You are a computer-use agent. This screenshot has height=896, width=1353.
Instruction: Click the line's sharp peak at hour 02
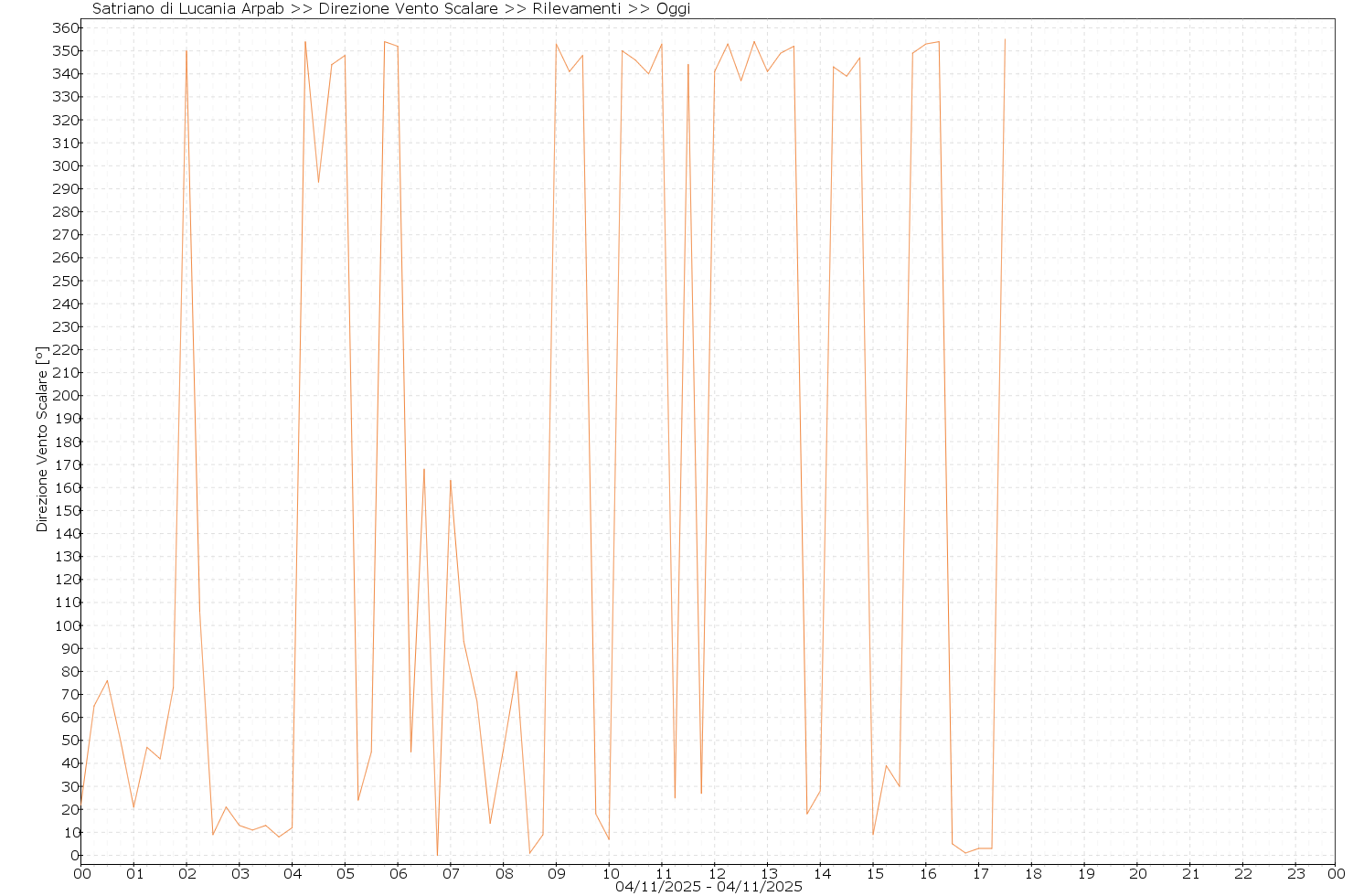point(186,51)
